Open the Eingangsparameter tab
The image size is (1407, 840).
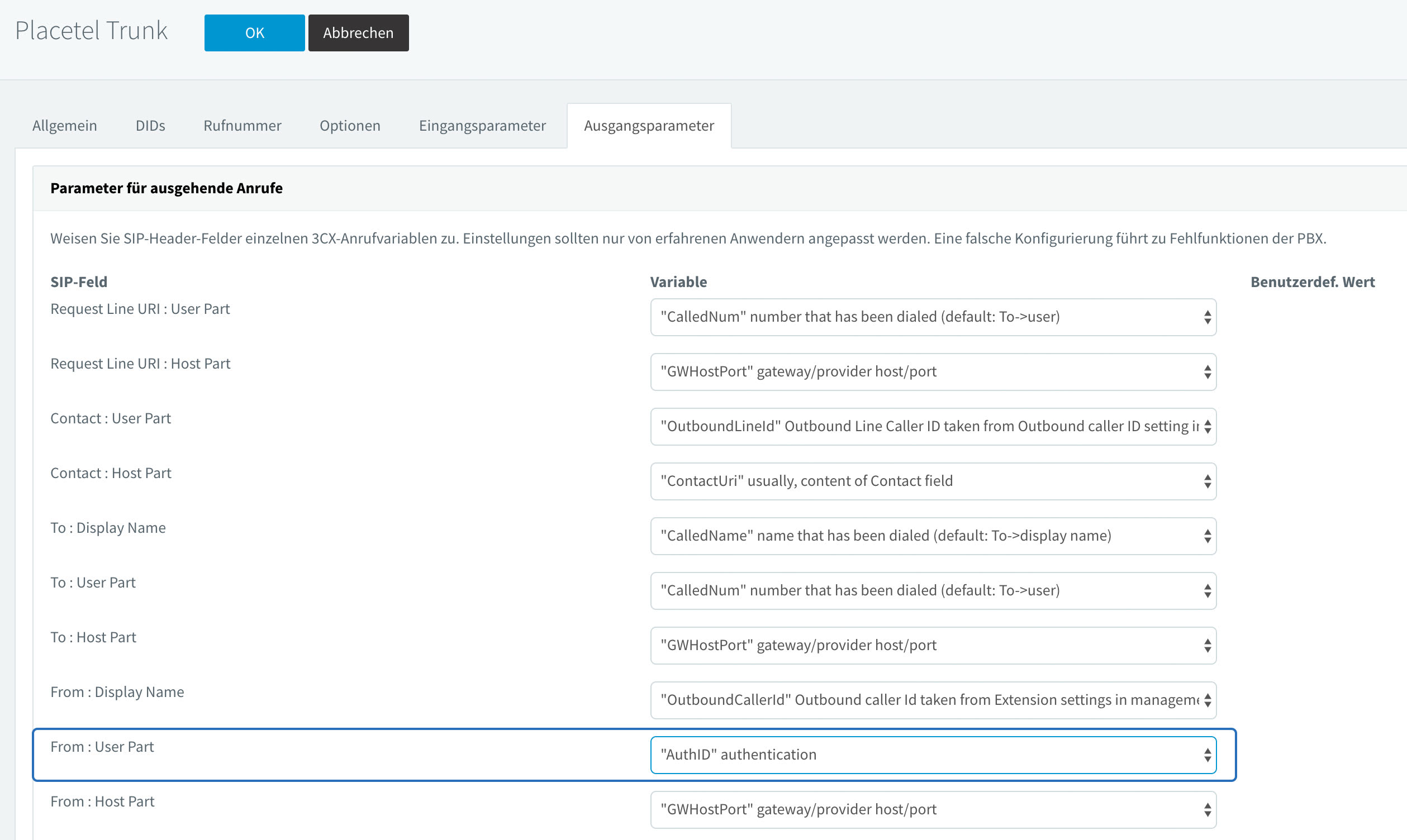tap(482, 126)
